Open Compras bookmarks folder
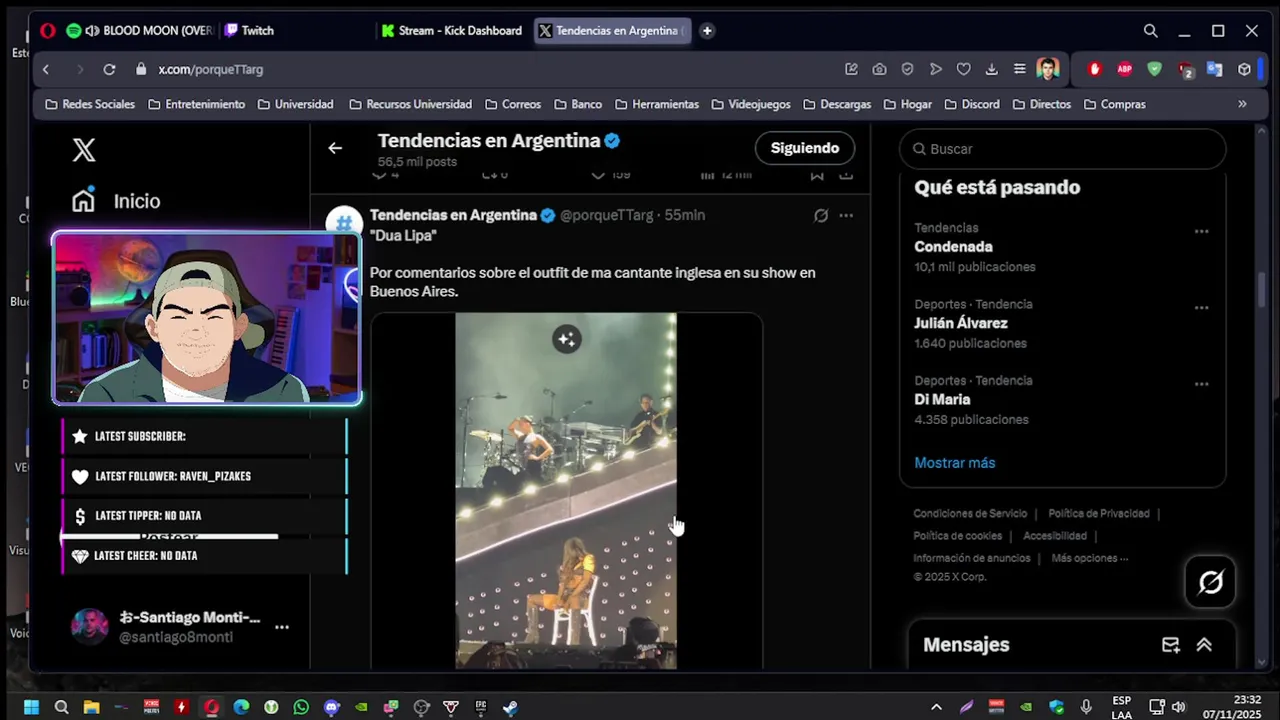This screenshot has height=720, width=1280. [1114, 104]
